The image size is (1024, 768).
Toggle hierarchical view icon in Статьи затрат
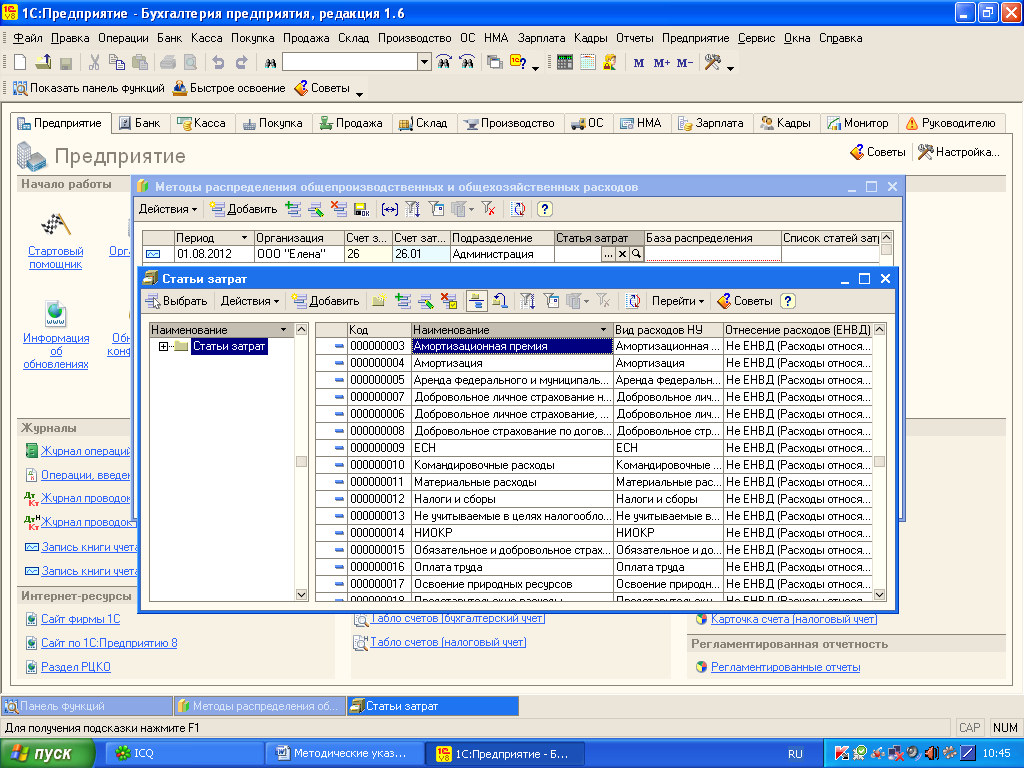[477, 301]
